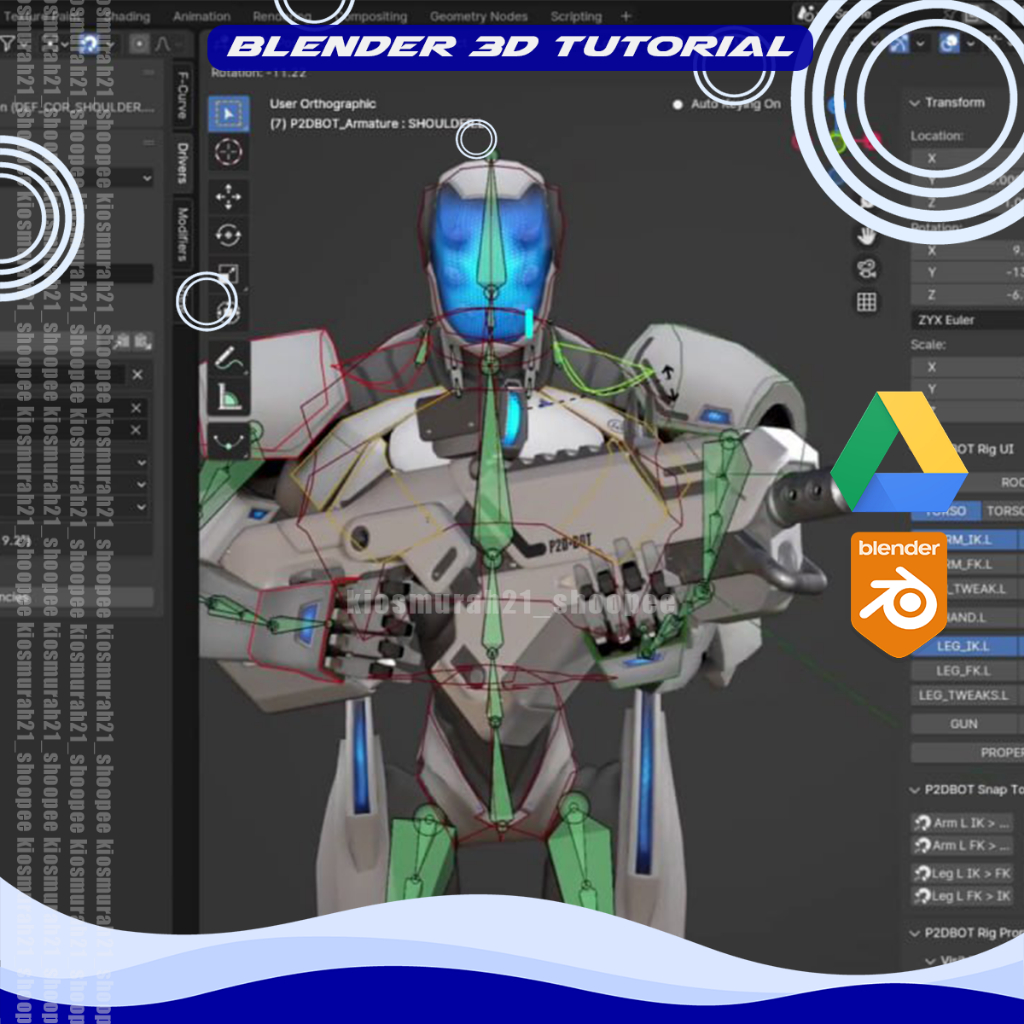Image resolution: width=1024 pixels, height=1024 pixels.
Task: Switch to the Animation workspace tab
Action: 202,16
